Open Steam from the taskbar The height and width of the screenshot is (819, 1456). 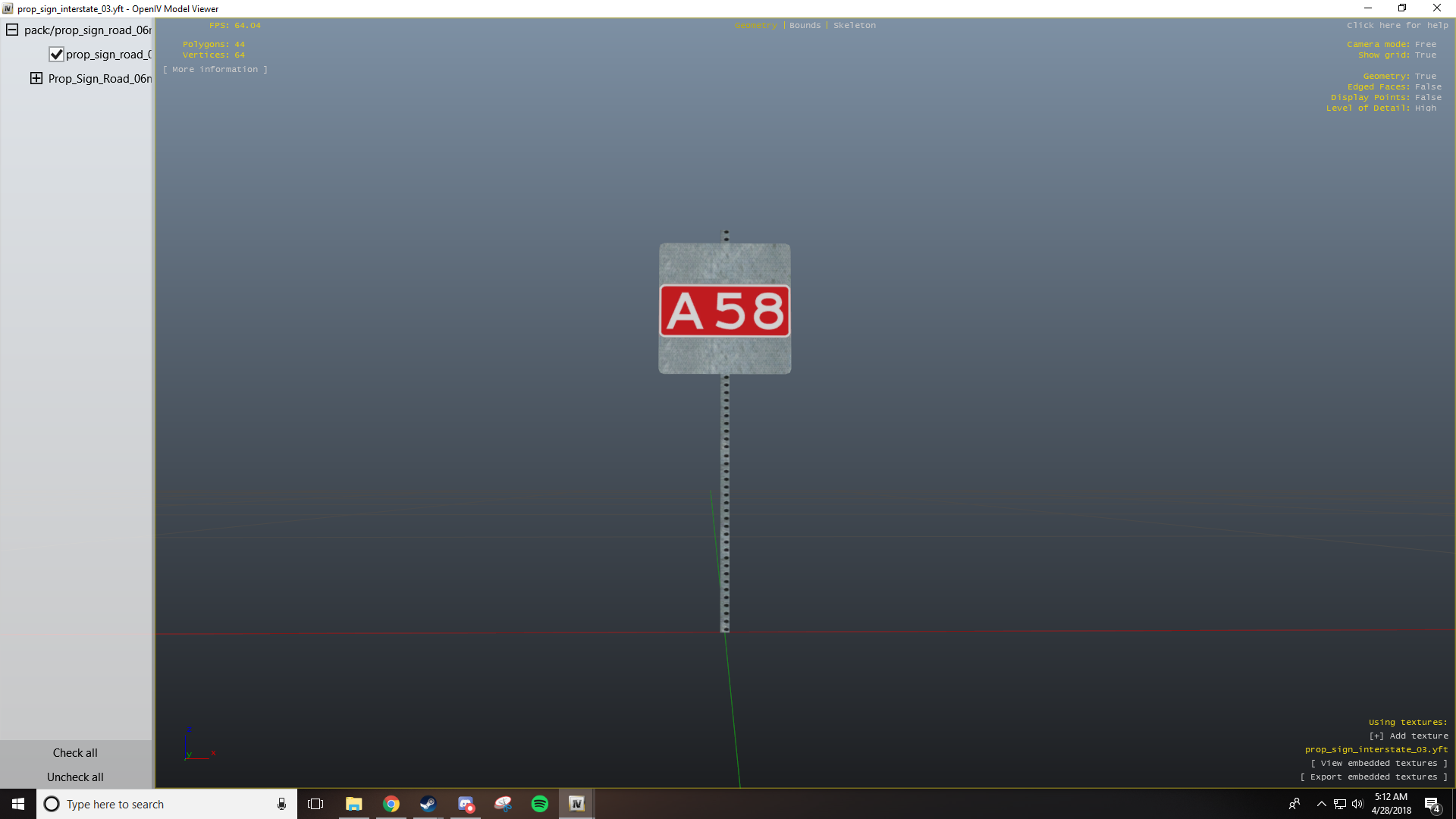(428, 804)
